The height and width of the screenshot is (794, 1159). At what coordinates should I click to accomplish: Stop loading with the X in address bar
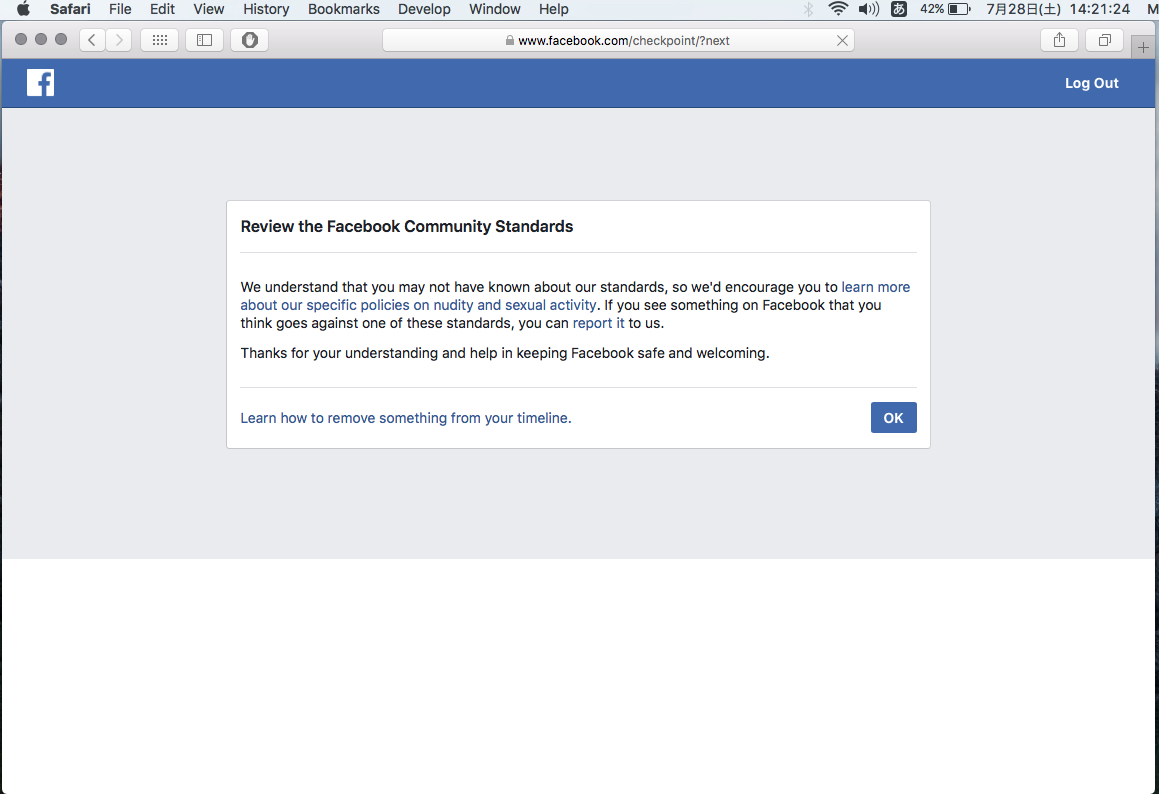842,41
